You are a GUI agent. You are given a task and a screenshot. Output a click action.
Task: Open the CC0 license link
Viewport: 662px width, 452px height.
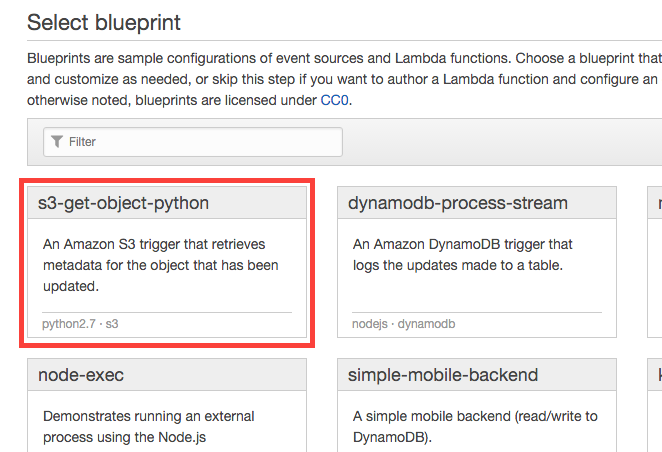(334, 101)
